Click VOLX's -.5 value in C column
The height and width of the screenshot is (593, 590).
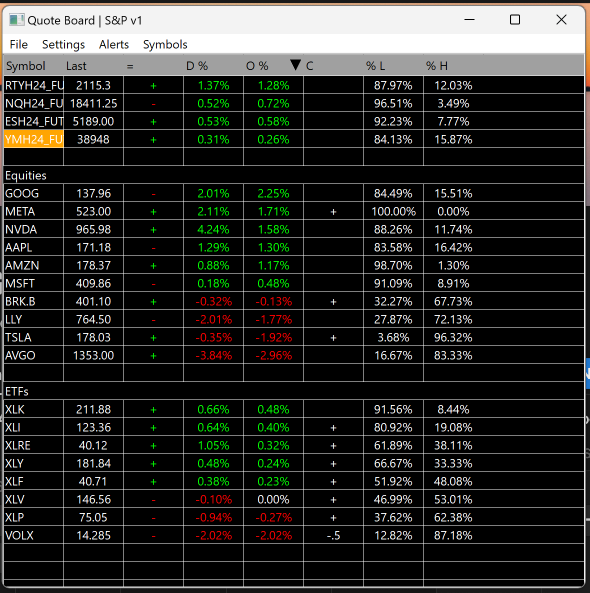click(x=333, y=535)
